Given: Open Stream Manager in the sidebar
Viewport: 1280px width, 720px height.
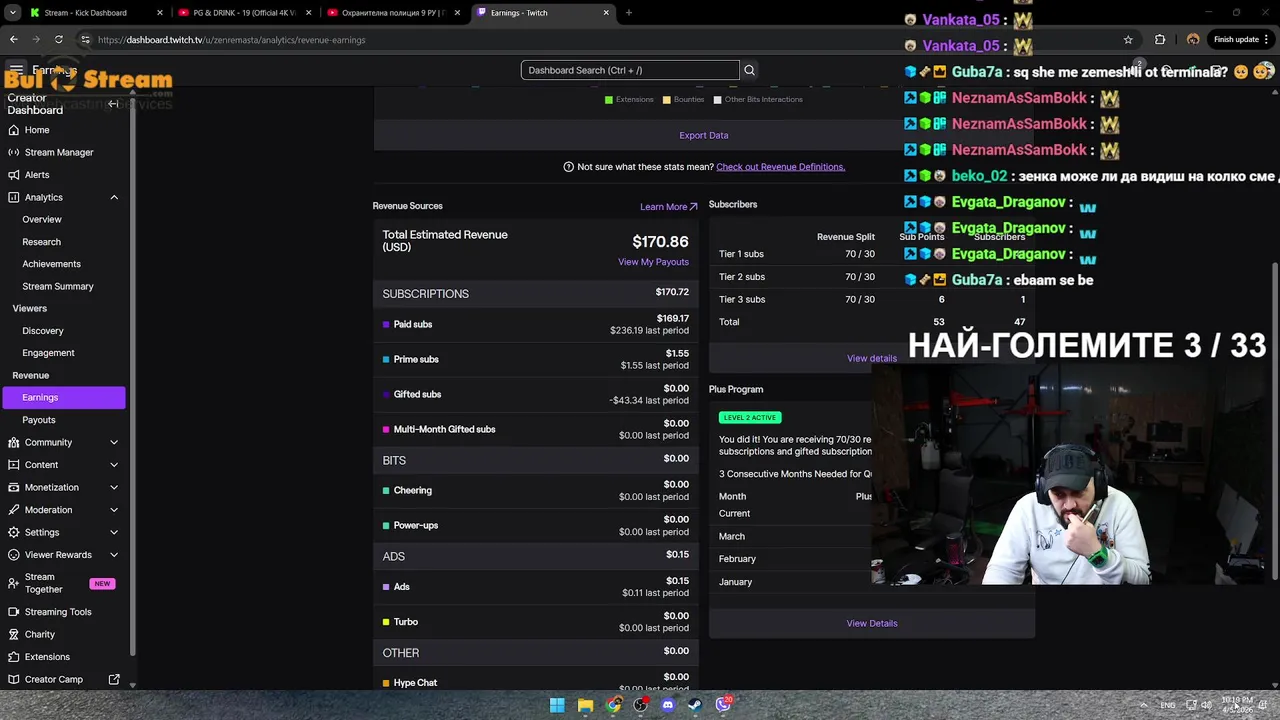Looking at the screenshot, I should point(59,152).
